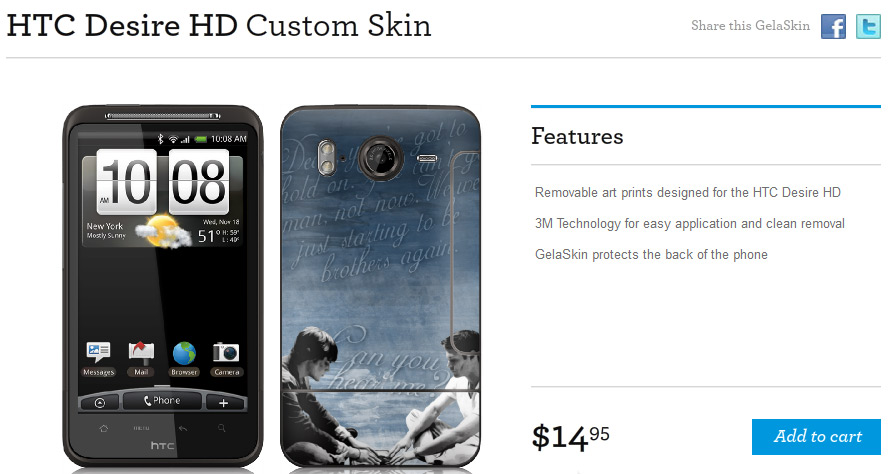
Task: Click the $14.95 price text
Action: (x=570, y=437)
